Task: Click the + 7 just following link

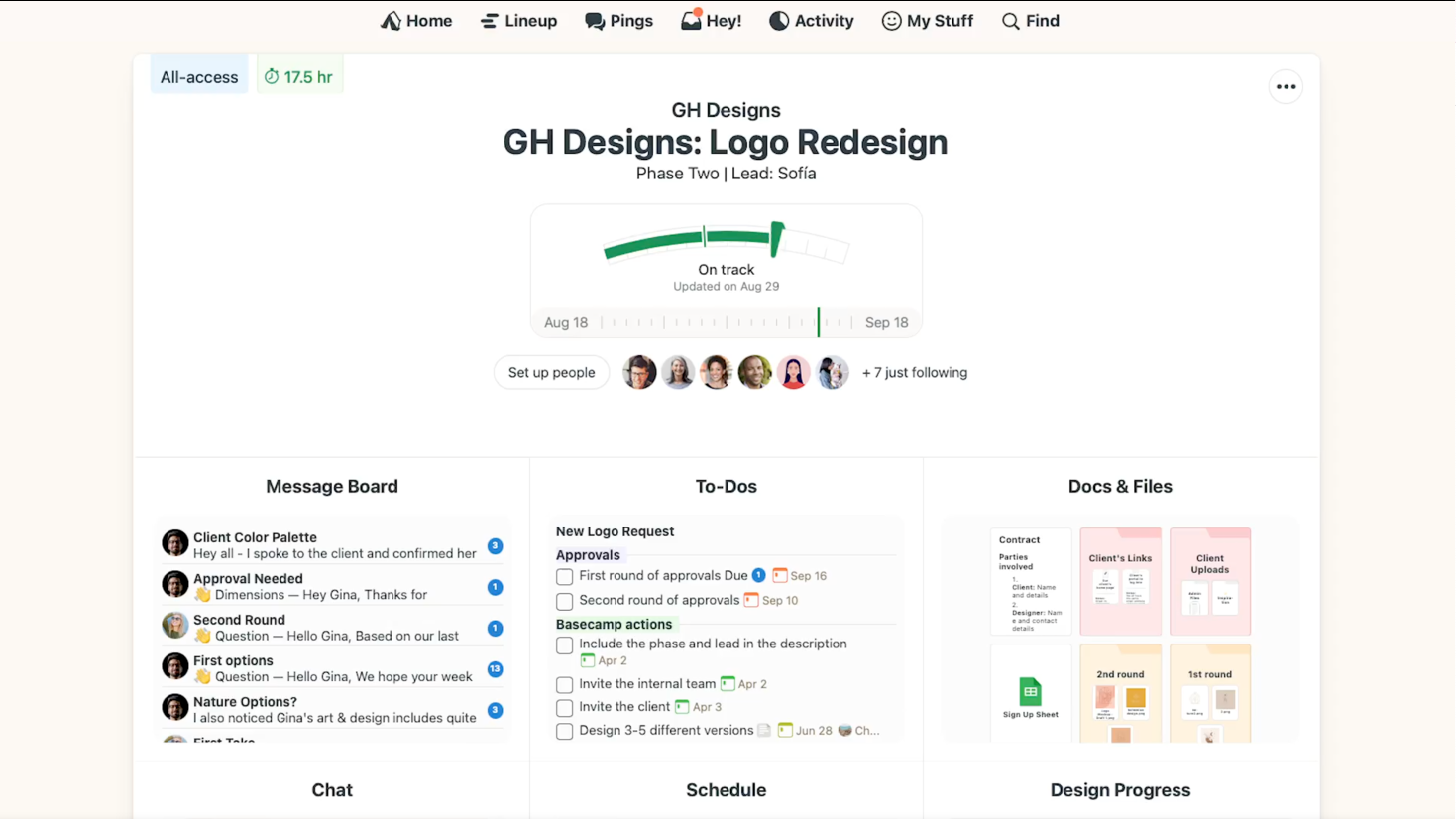Action: 915,373
